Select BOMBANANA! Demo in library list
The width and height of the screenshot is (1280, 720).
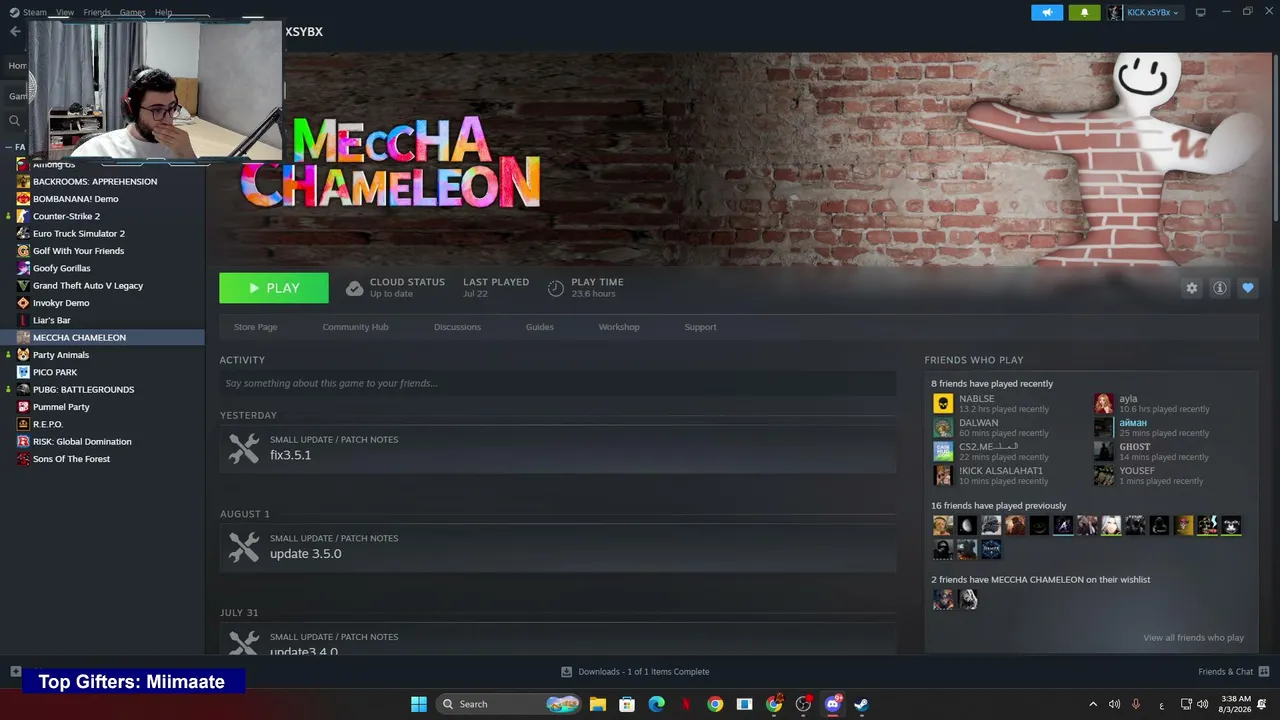75,199
